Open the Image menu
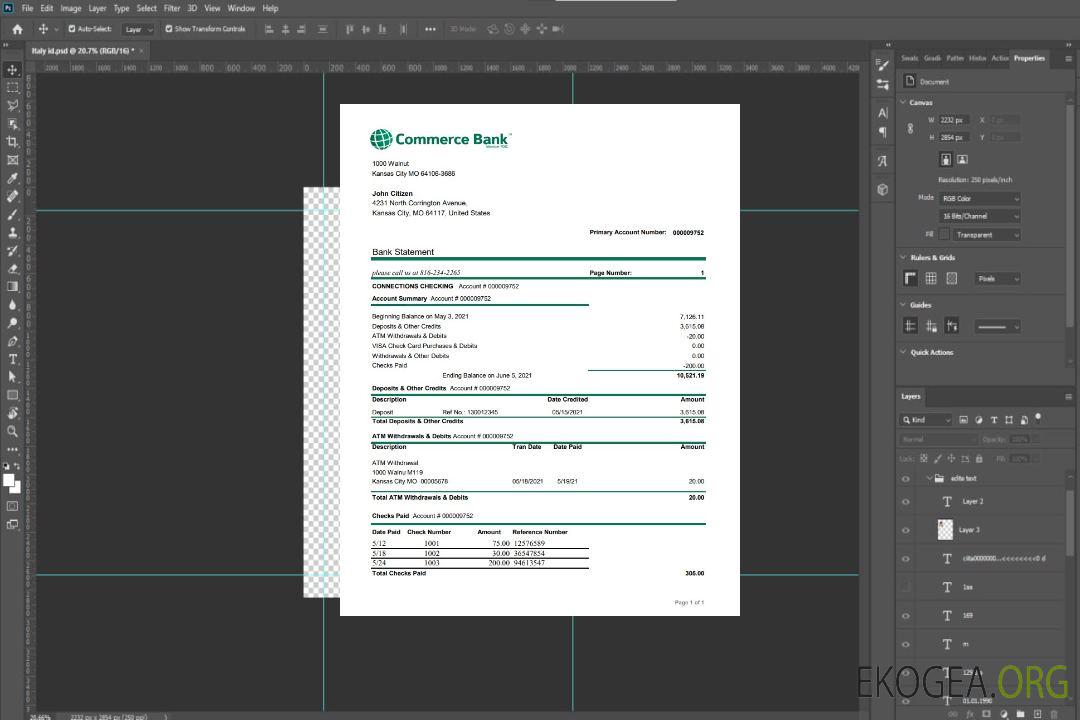The height and width of the screenshot is (720, 1080). 71,8
